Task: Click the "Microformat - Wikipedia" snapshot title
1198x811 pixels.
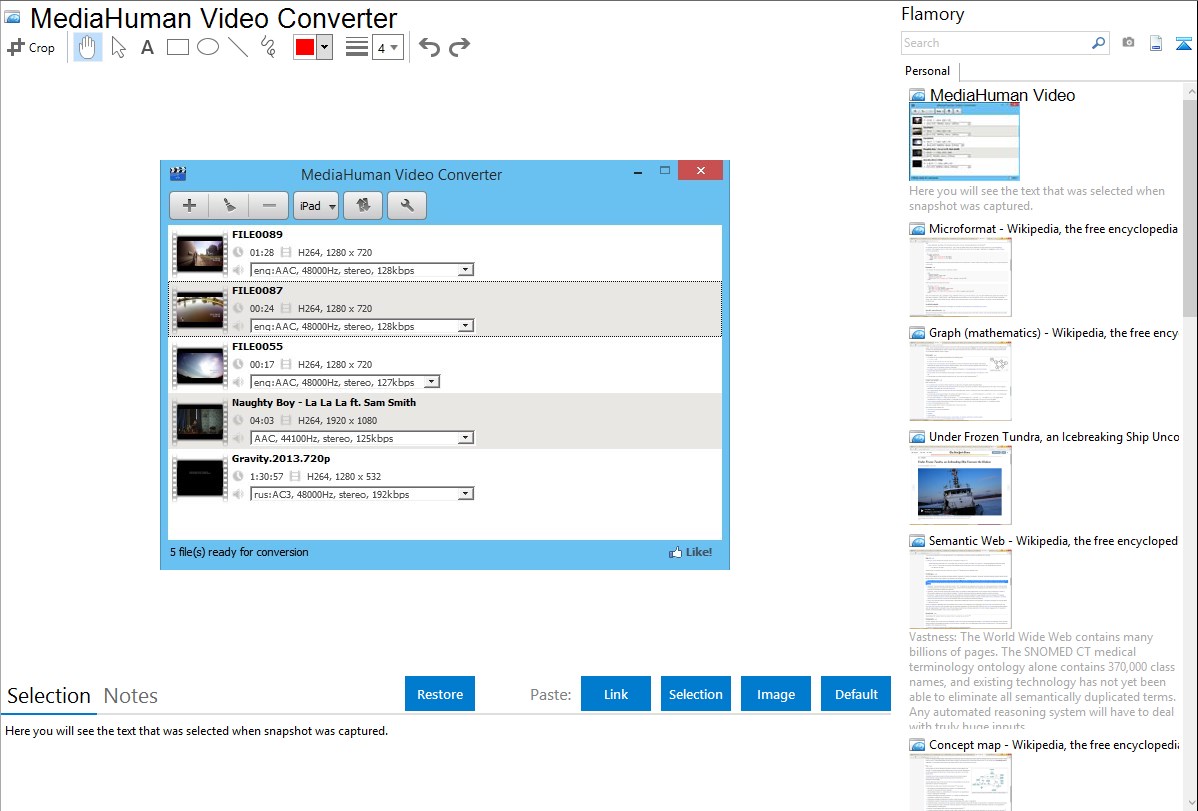Action: 1053,229
